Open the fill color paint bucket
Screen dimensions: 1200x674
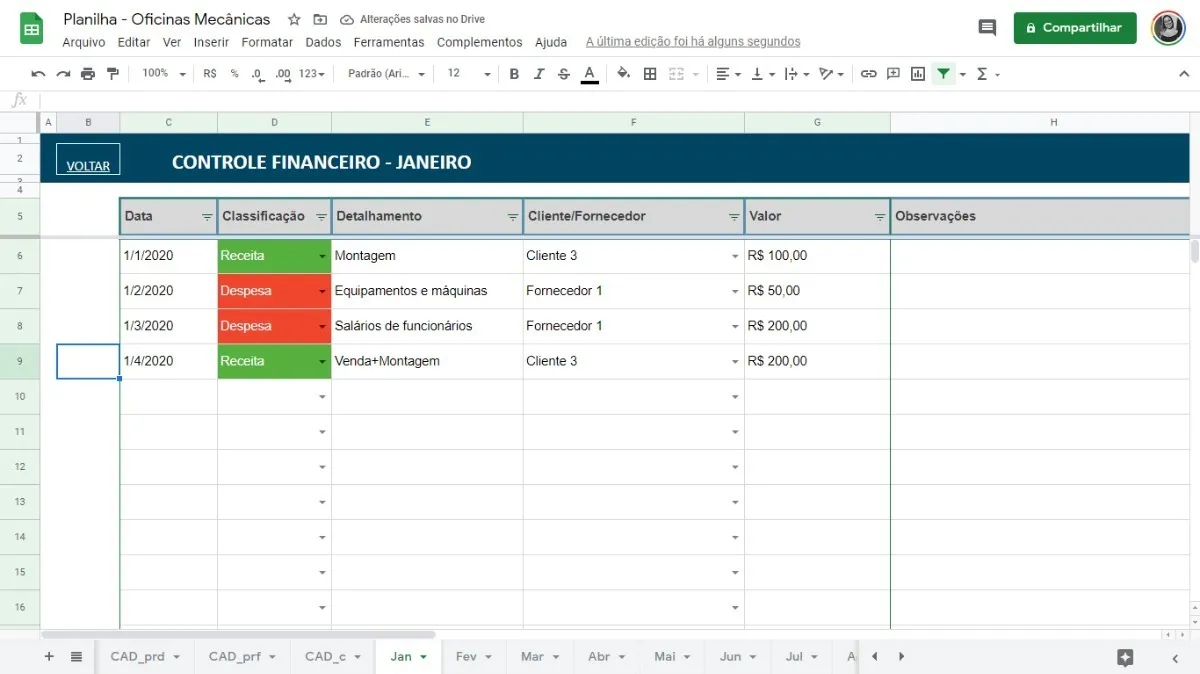pos(623,74)
